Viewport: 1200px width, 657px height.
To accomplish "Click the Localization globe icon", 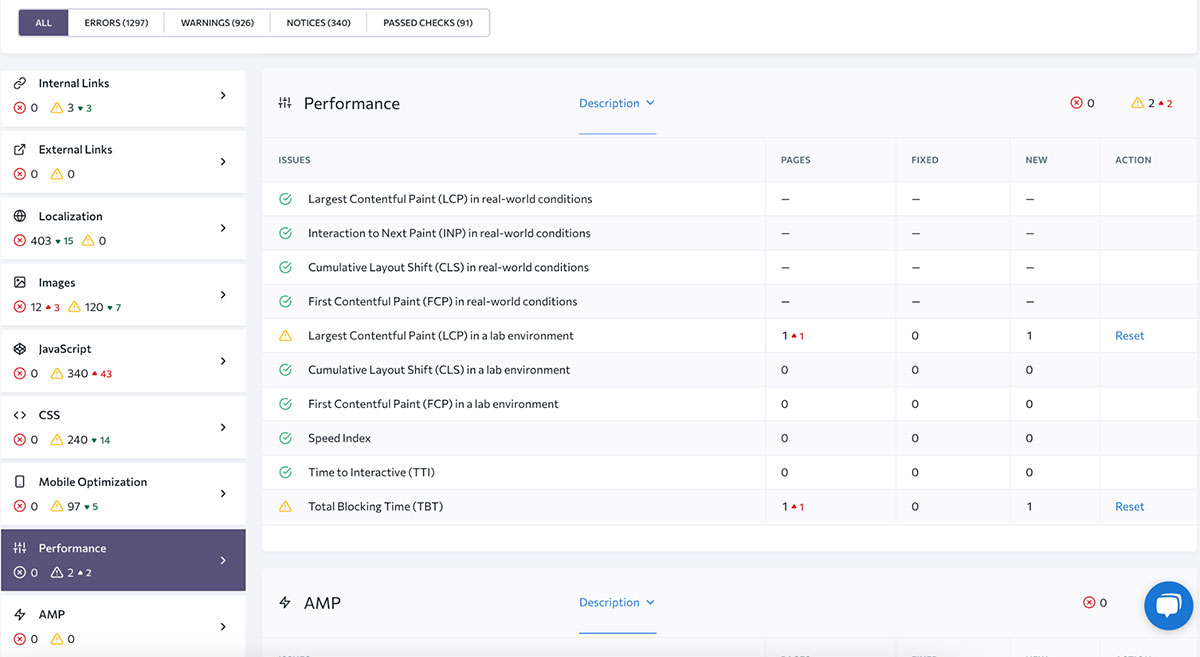I will click(20, 216).
